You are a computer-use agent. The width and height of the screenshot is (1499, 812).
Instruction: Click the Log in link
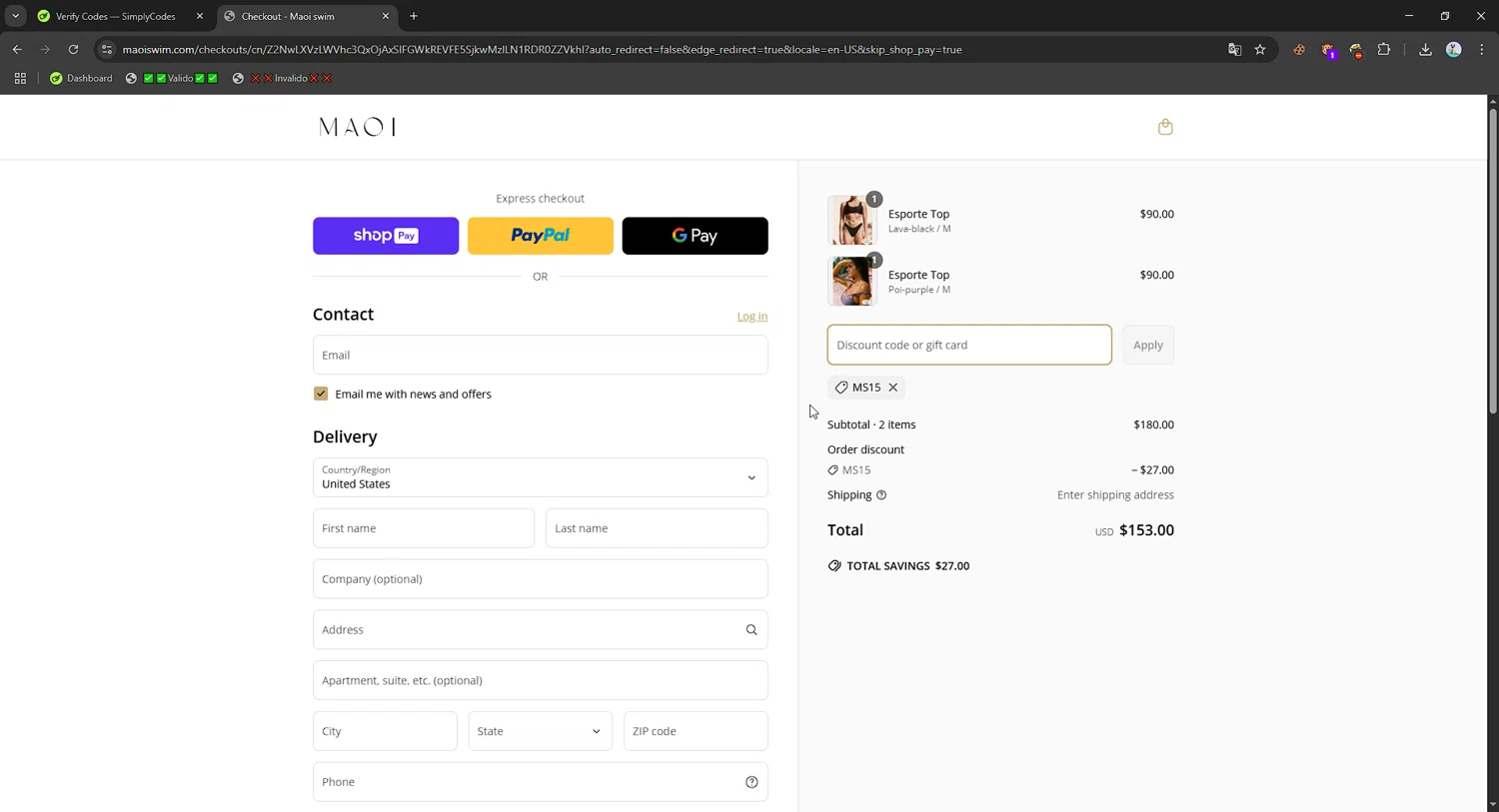coord(752,317)
